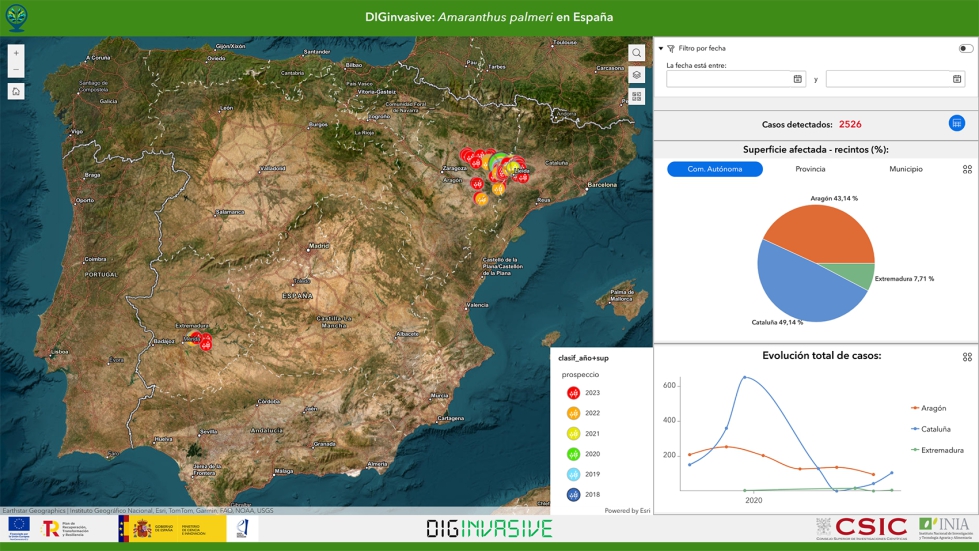Open the blue table view button

[x=957, y=124]
